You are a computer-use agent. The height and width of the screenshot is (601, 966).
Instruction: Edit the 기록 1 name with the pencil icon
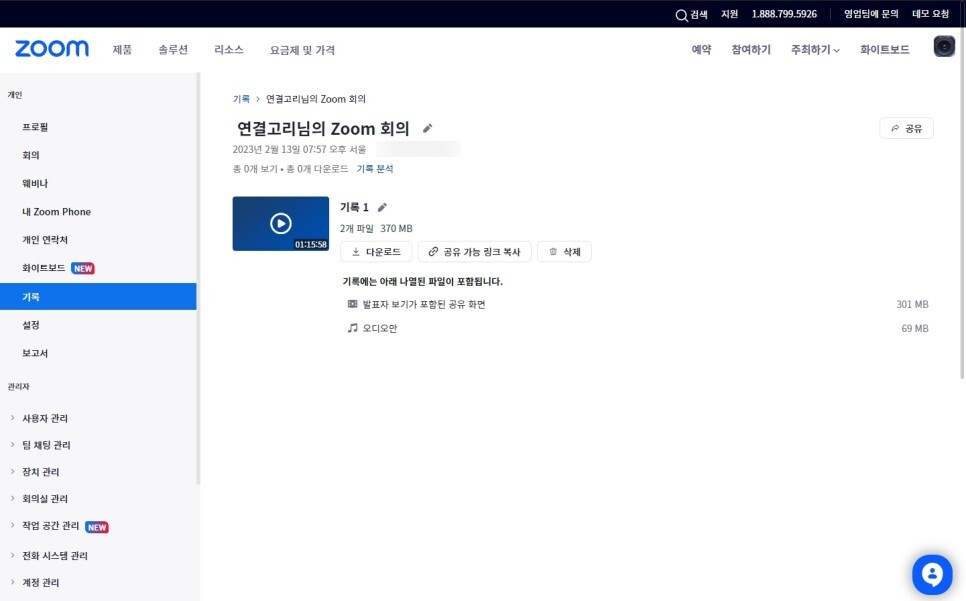click(382, 208)
